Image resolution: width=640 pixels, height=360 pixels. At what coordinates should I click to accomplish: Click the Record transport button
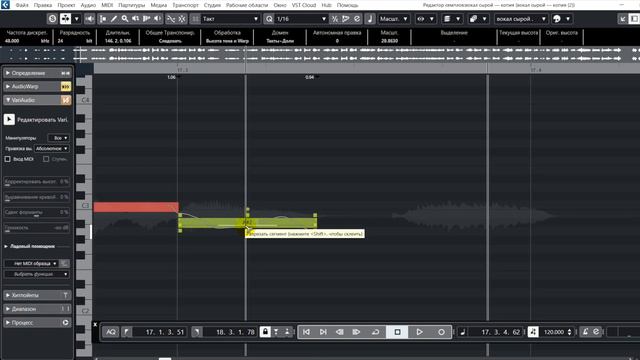pos(441,332)
